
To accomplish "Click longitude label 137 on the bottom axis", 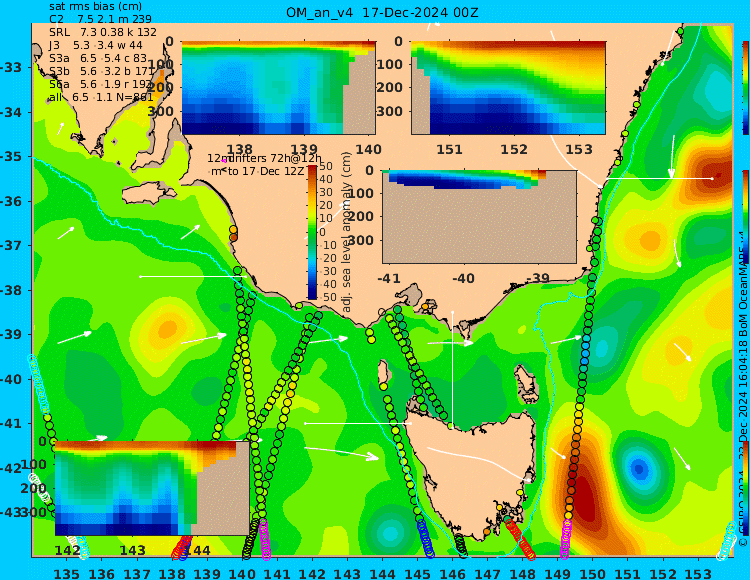I will coord(137,573).
